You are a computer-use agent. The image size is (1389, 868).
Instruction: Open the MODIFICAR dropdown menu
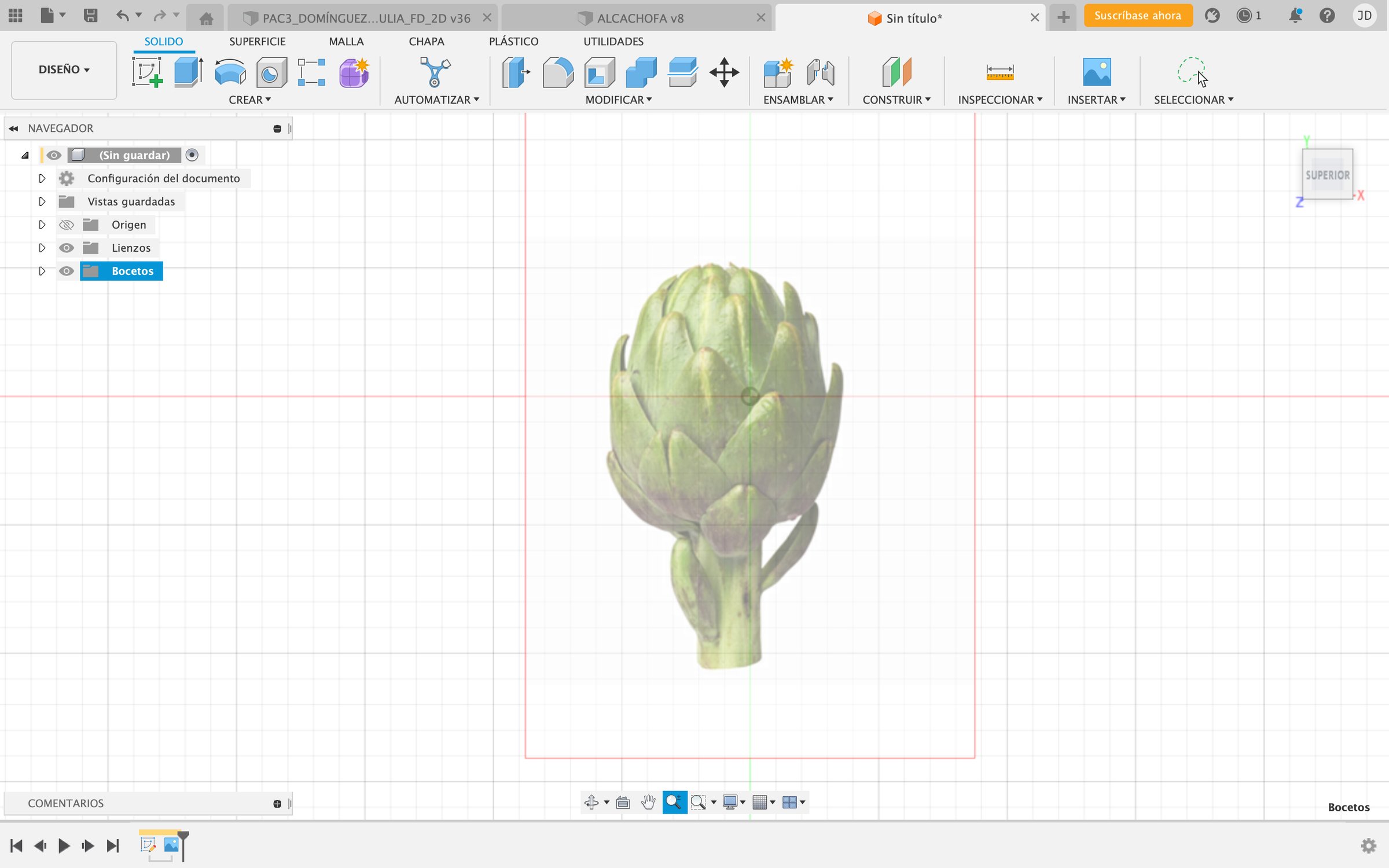click(x=619, y=100)
